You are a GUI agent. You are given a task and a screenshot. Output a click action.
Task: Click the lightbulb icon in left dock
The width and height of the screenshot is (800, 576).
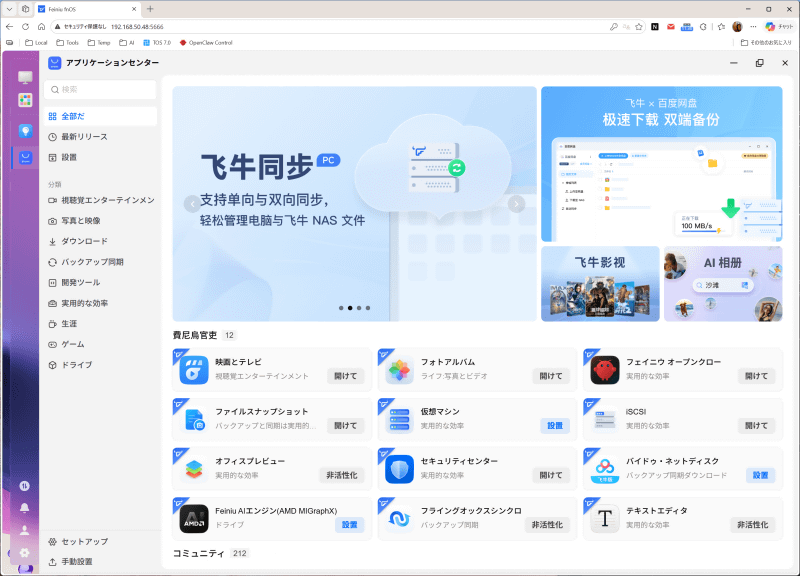point(25,131)
